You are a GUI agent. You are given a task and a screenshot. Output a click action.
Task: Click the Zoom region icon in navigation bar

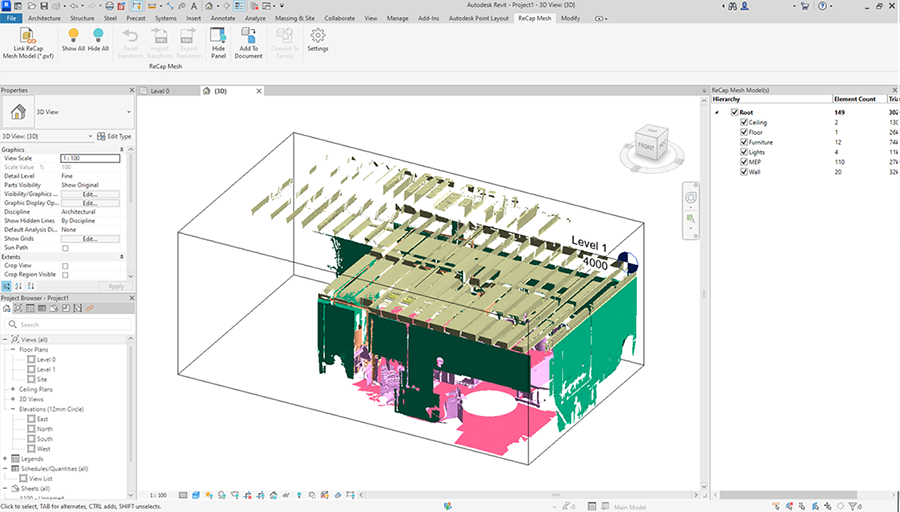(690, 219)
